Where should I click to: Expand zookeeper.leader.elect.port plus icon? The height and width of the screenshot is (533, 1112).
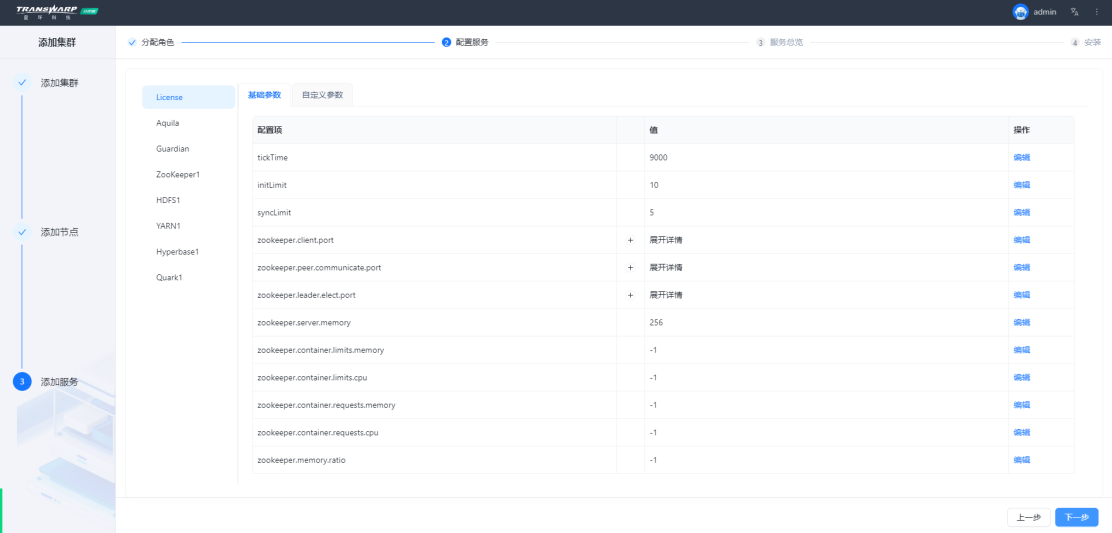[630, 295]
